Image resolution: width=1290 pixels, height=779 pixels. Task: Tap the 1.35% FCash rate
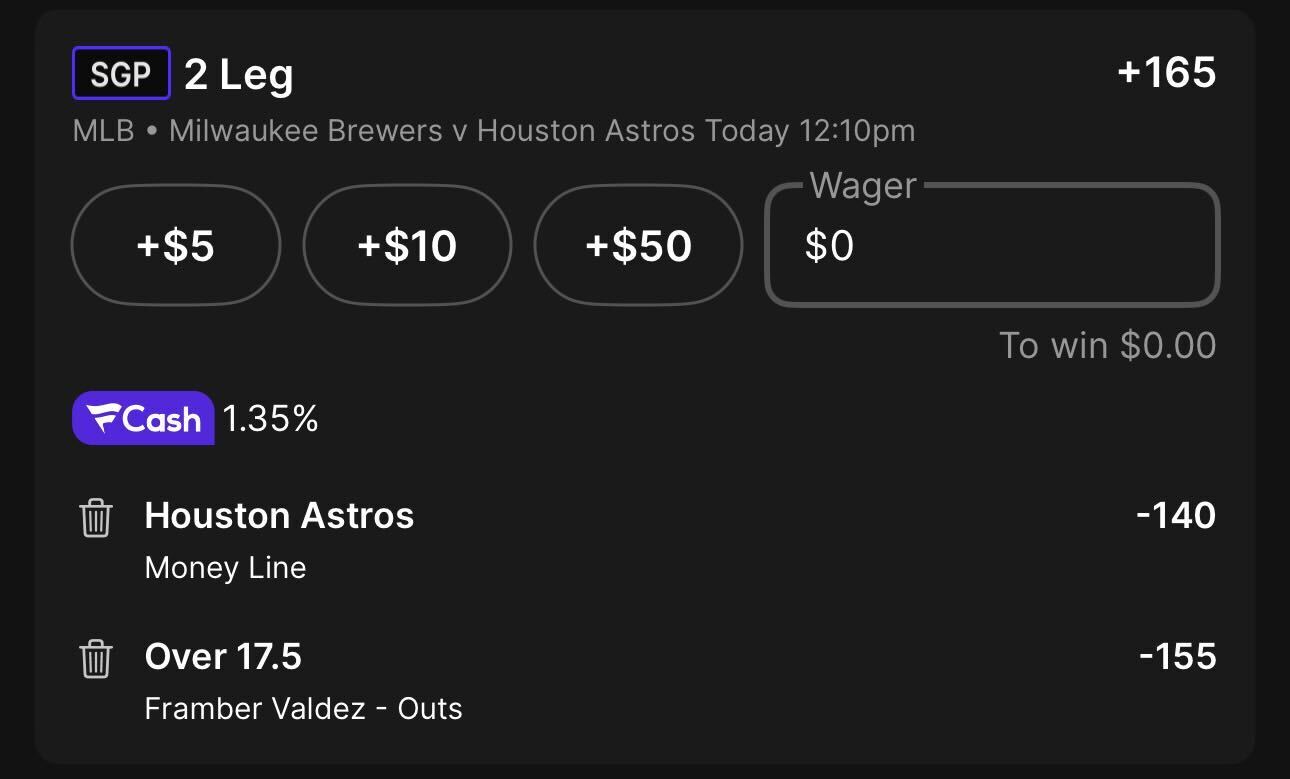click(270, 419)
